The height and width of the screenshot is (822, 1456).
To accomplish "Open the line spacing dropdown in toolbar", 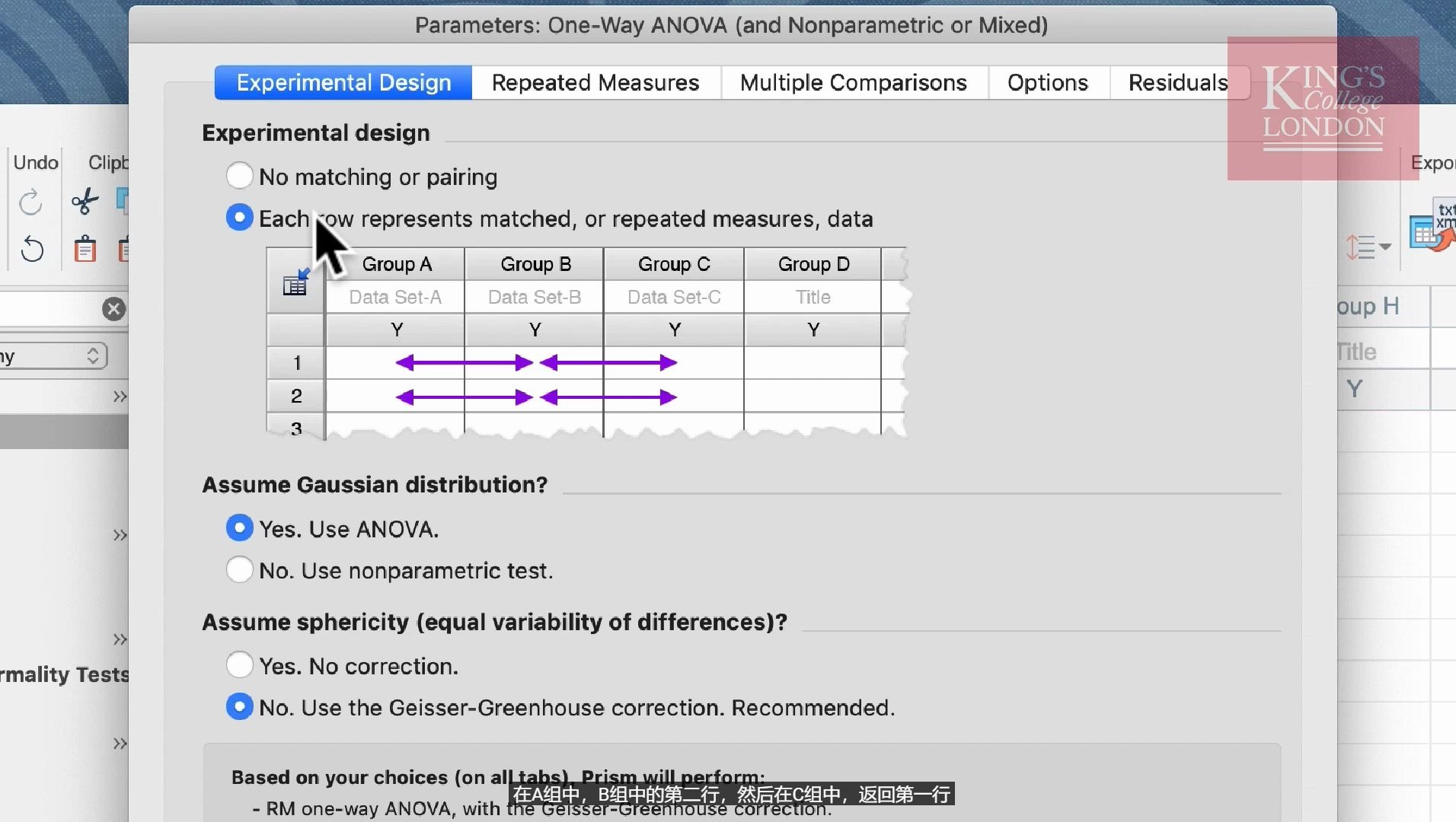I will 1368,247.
